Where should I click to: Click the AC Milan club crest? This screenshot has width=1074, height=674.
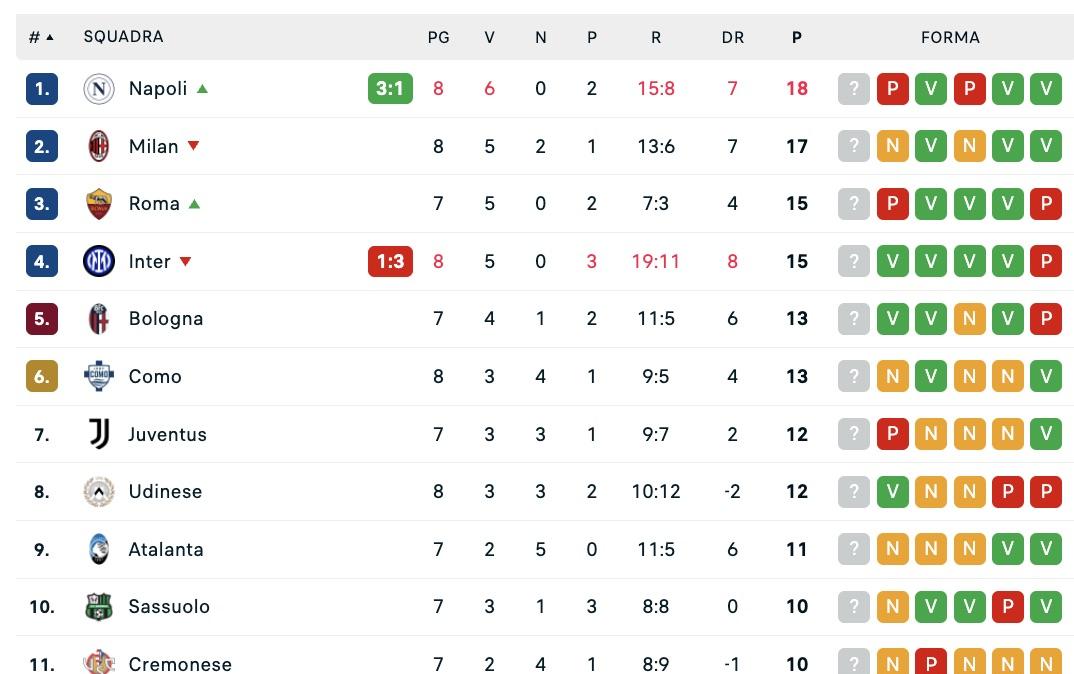(x=99, y=146)
